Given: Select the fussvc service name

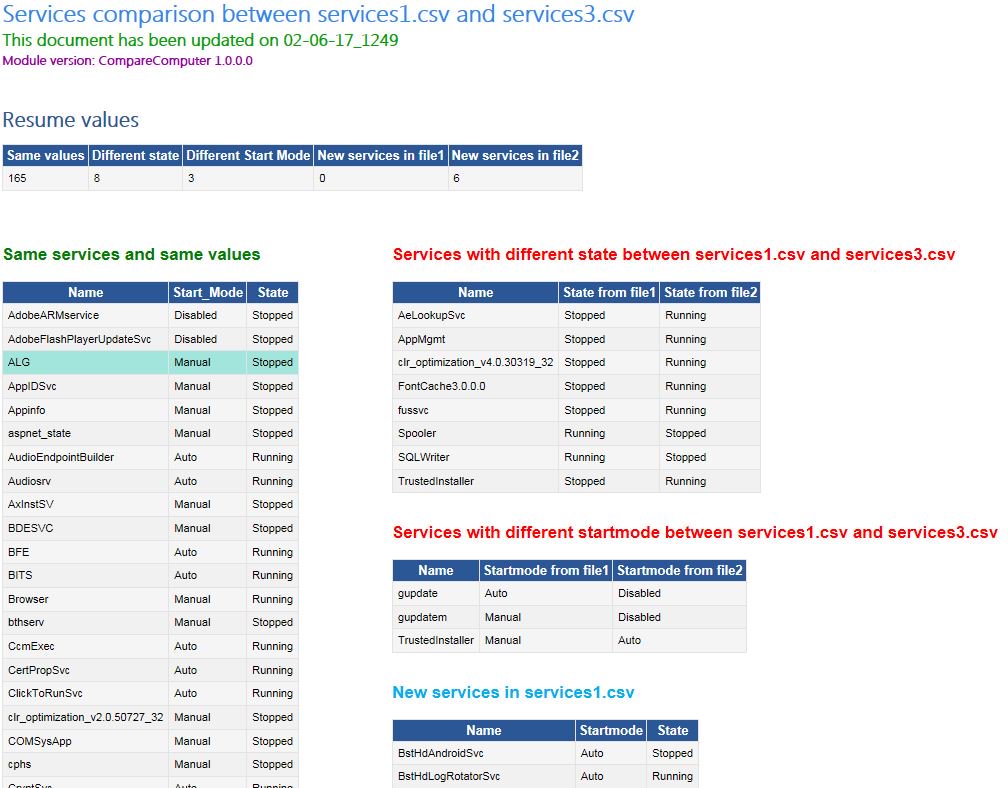Looking at the screenshot, I should (x=413, y=410).
